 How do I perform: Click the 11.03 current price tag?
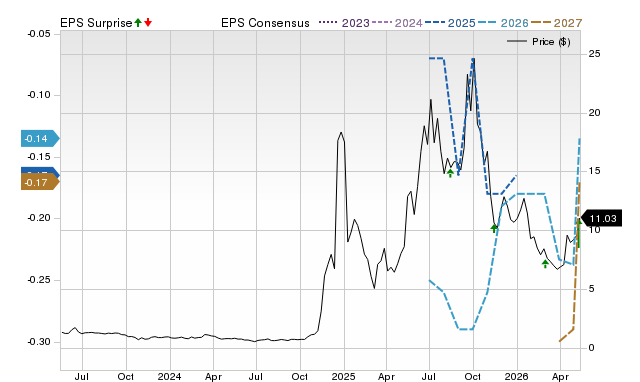pos(601,218)
